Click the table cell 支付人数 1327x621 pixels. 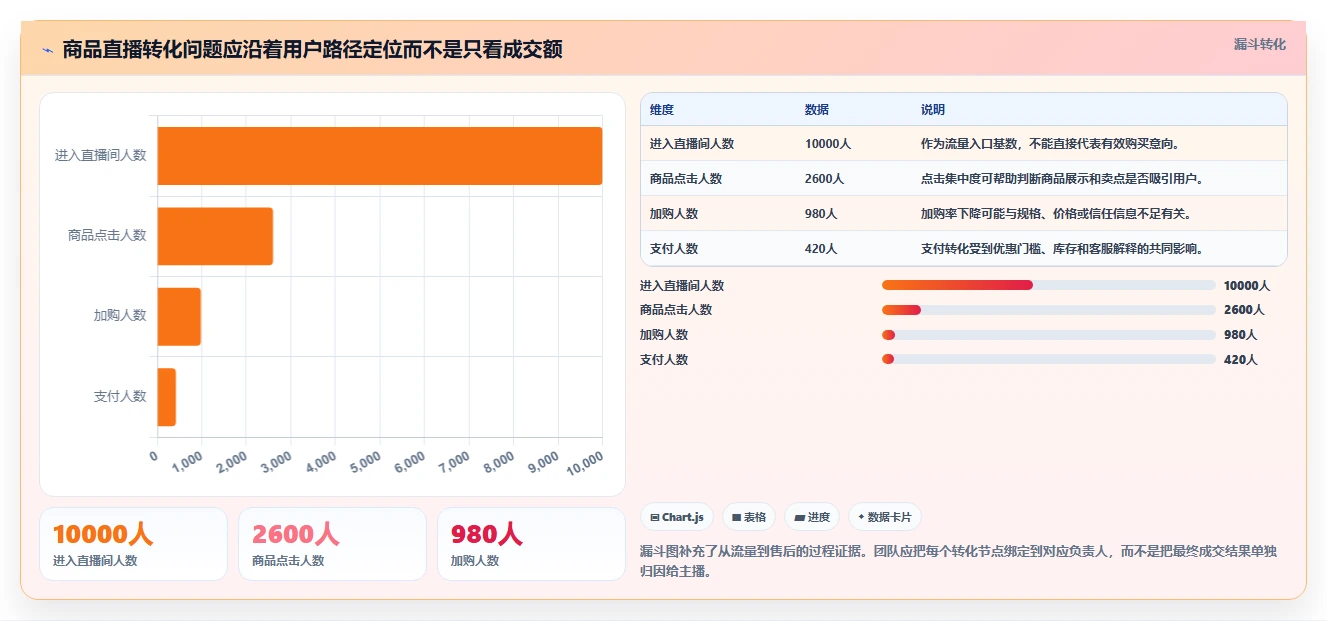click(x=674, y=249)
